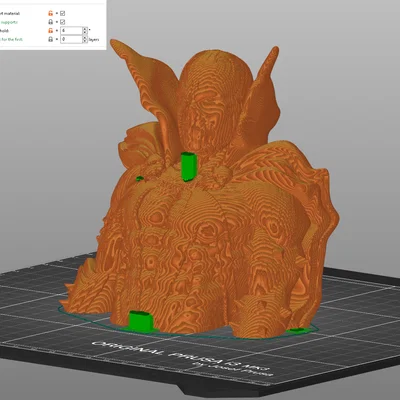Click the grey padlock in the layers row
The width and height of the screenshot is (400, 400).
tap(51, 39)
